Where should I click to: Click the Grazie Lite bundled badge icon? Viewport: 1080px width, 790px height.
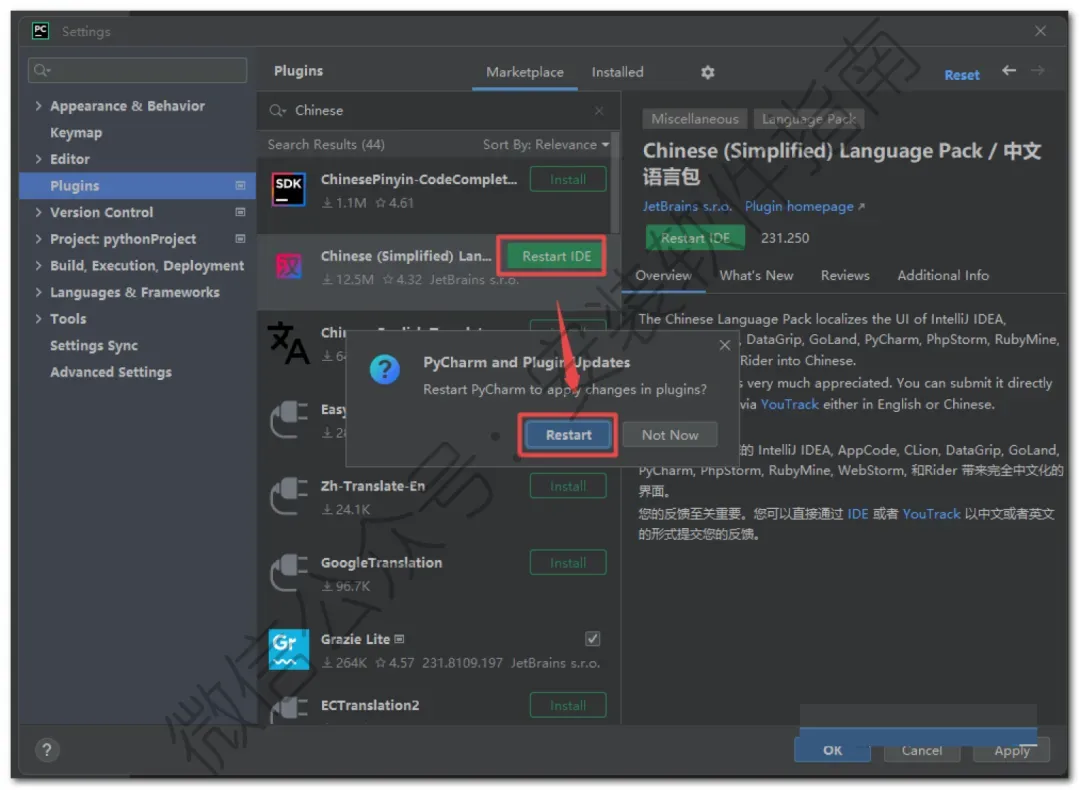point(399,639)
